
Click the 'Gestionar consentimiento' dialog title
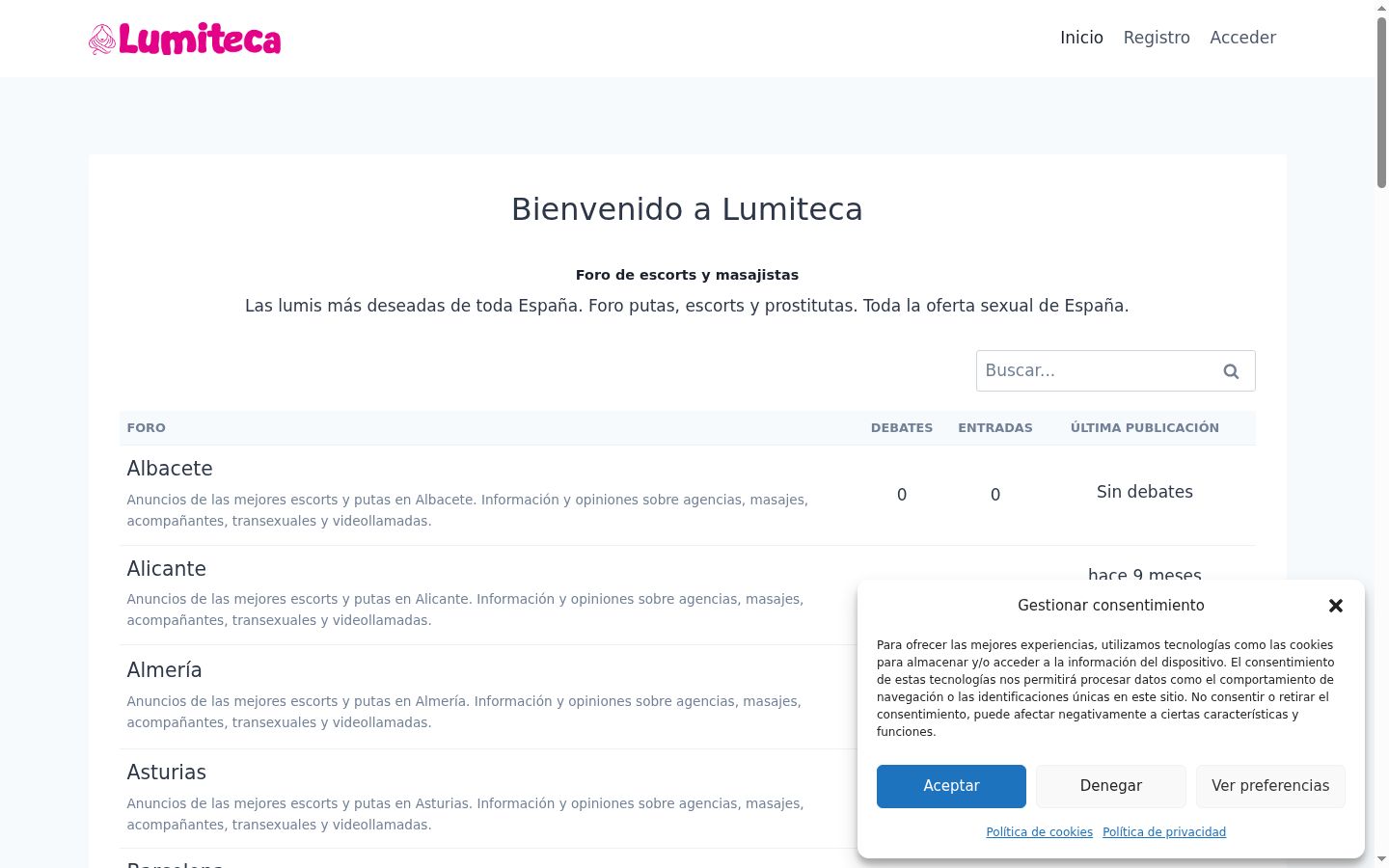tap(1111, 606)
